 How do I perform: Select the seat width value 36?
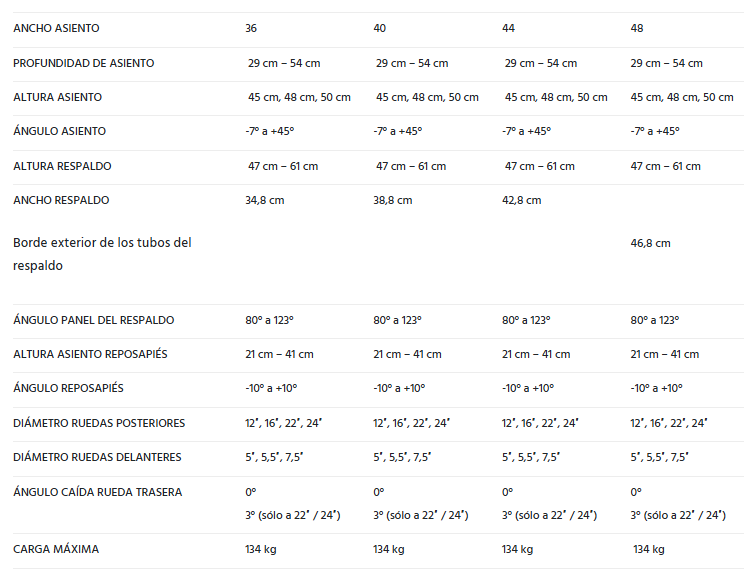(x=251, y=28)
